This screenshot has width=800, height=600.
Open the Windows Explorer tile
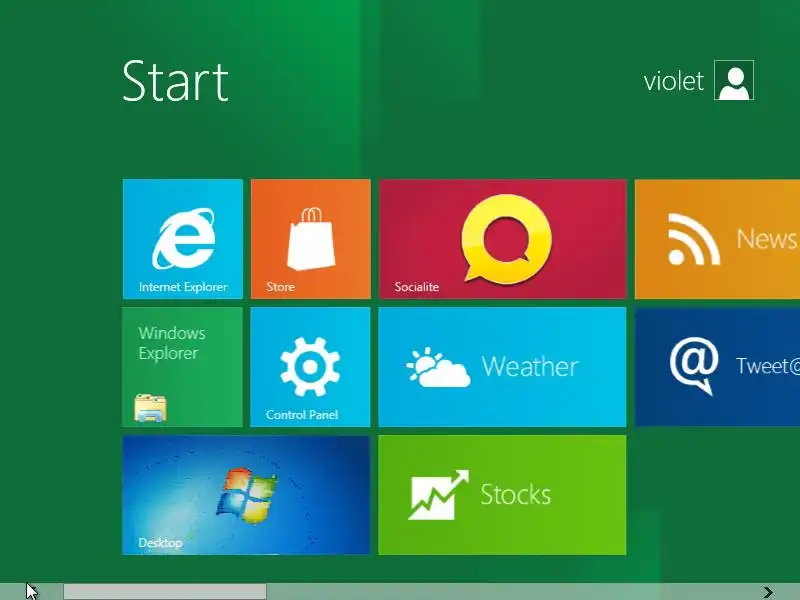pos(183,367)
